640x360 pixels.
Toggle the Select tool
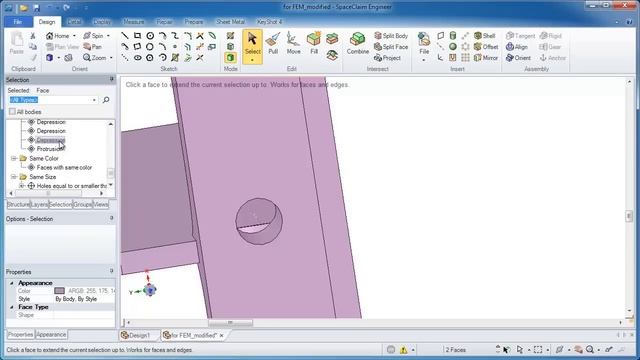pos(252,47)
